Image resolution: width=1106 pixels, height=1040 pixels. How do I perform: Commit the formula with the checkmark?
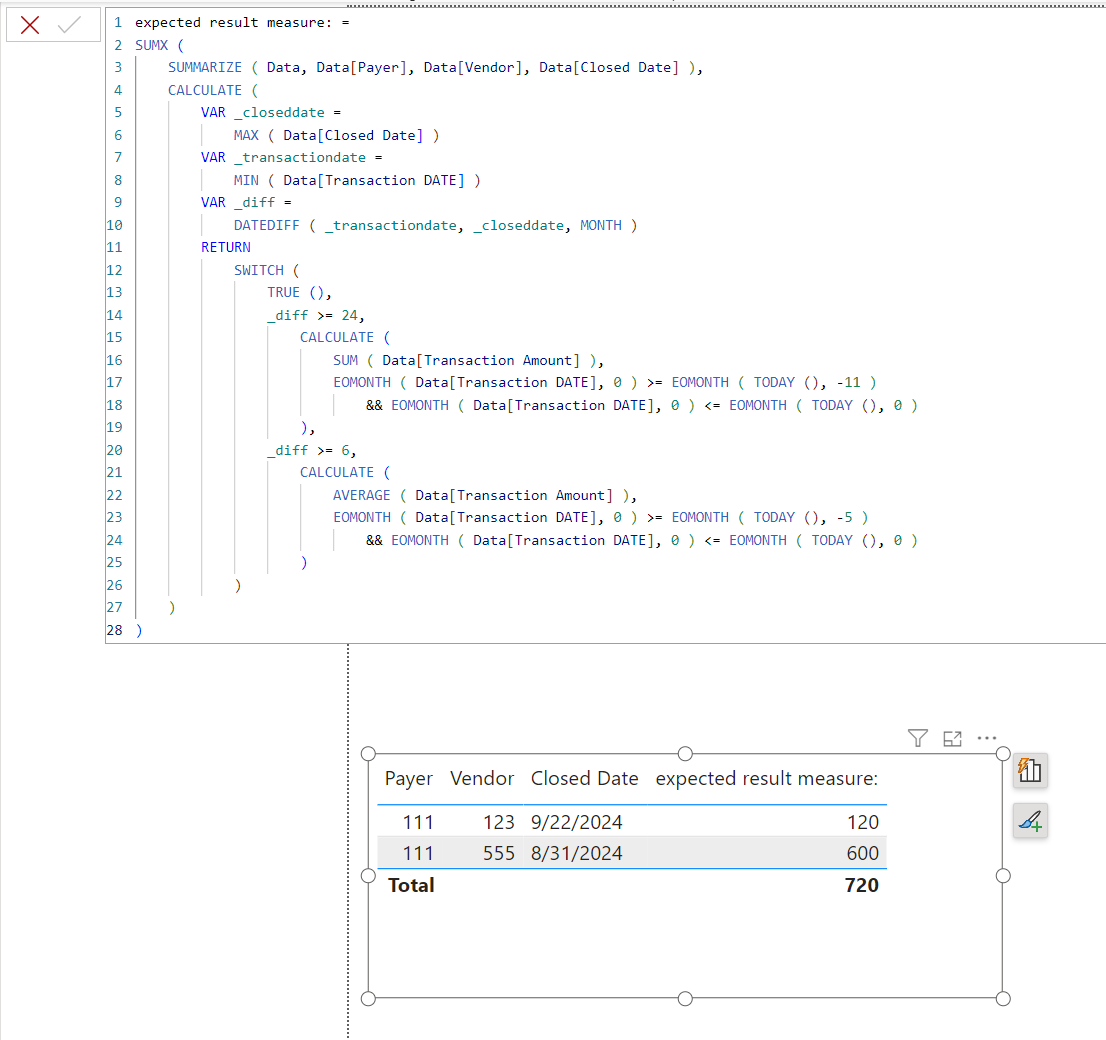[x=70, y=25]
